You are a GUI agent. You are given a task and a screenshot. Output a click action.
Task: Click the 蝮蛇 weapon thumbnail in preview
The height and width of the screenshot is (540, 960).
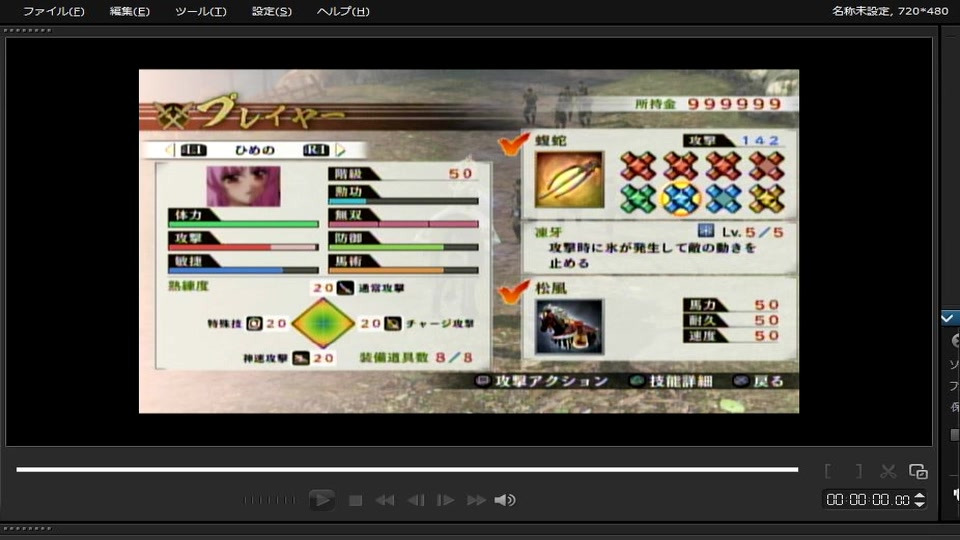pos(569,179)
